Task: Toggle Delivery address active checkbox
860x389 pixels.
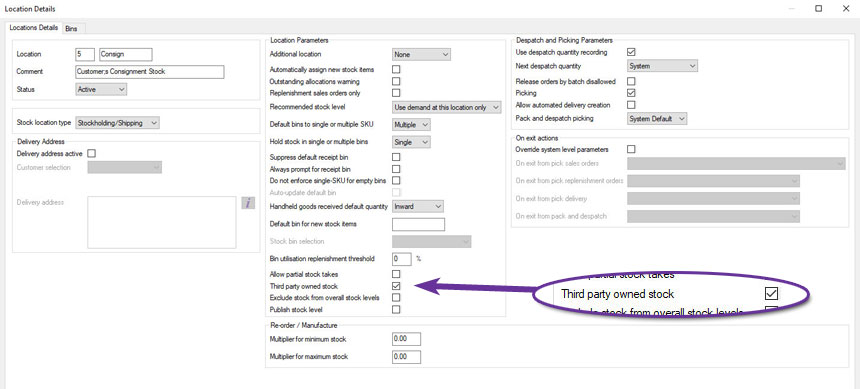Action: click(x=92, y=154)
